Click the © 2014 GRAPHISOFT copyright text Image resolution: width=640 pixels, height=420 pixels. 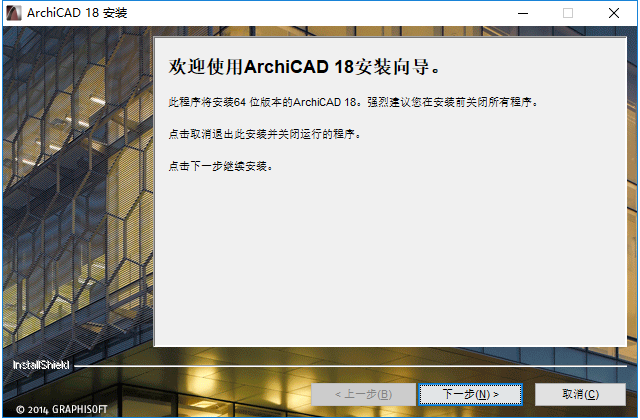click(x=62, y=409)
